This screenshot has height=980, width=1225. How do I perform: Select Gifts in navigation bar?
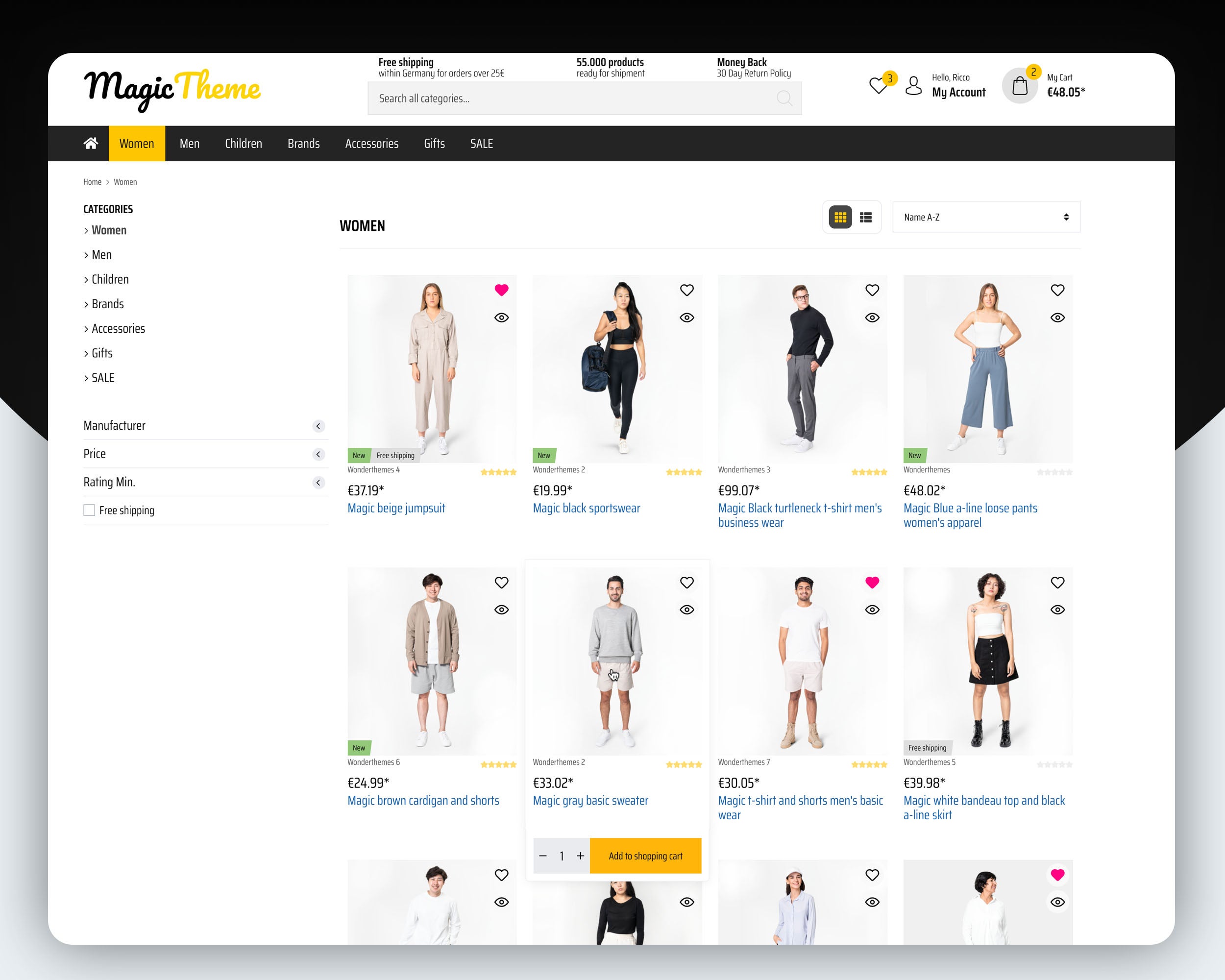coord(434,143)
